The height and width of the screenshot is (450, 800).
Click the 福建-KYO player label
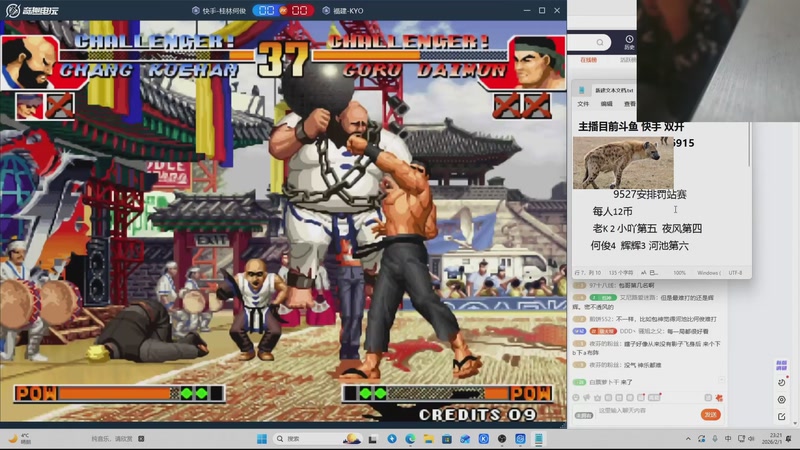(343, 11)
